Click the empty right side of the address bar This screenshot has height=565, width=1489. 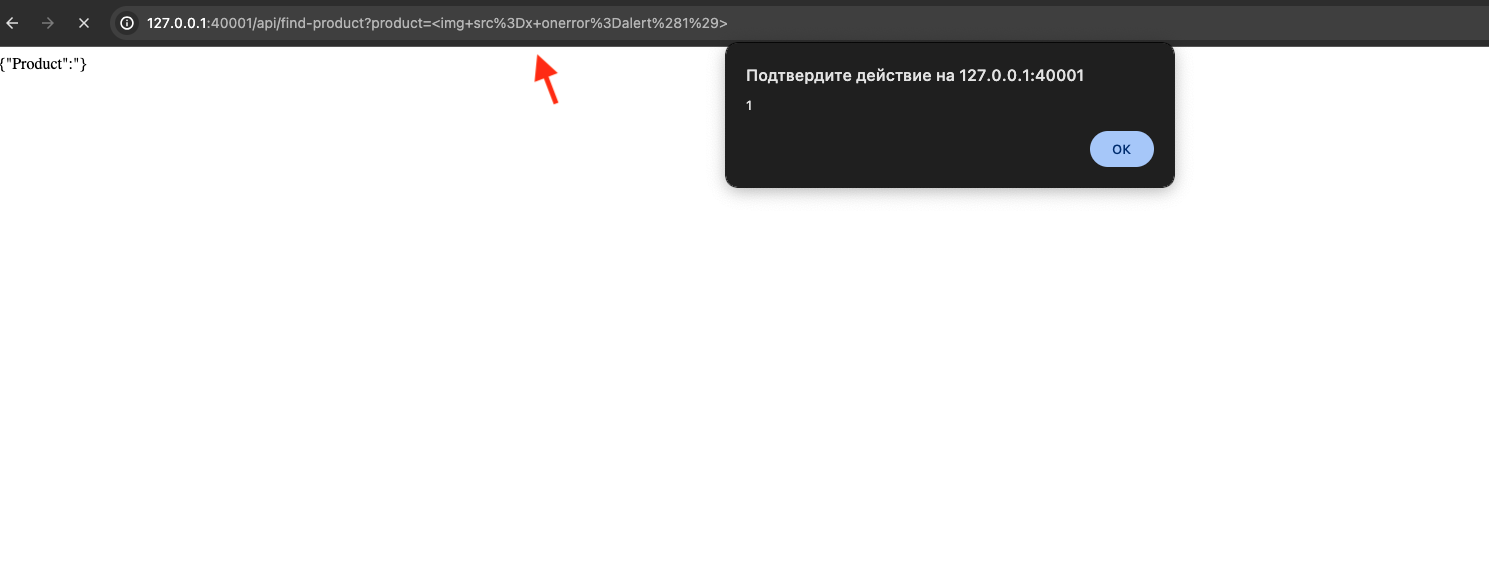(x=1100, y=22)
